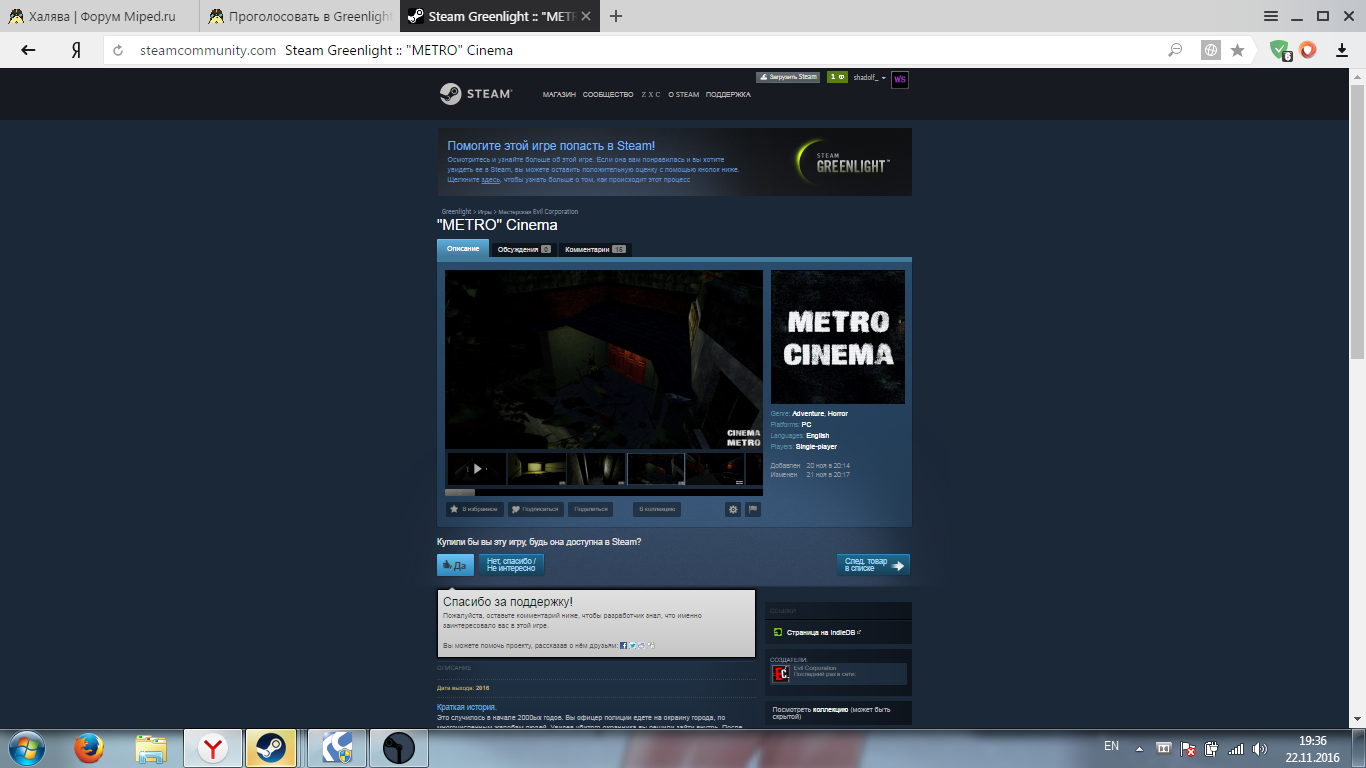Image resolution: width=1366 pixels, height=768 pixels.
Task: Open the 'МАГАЗИН' menu
Action: point(559,95)
